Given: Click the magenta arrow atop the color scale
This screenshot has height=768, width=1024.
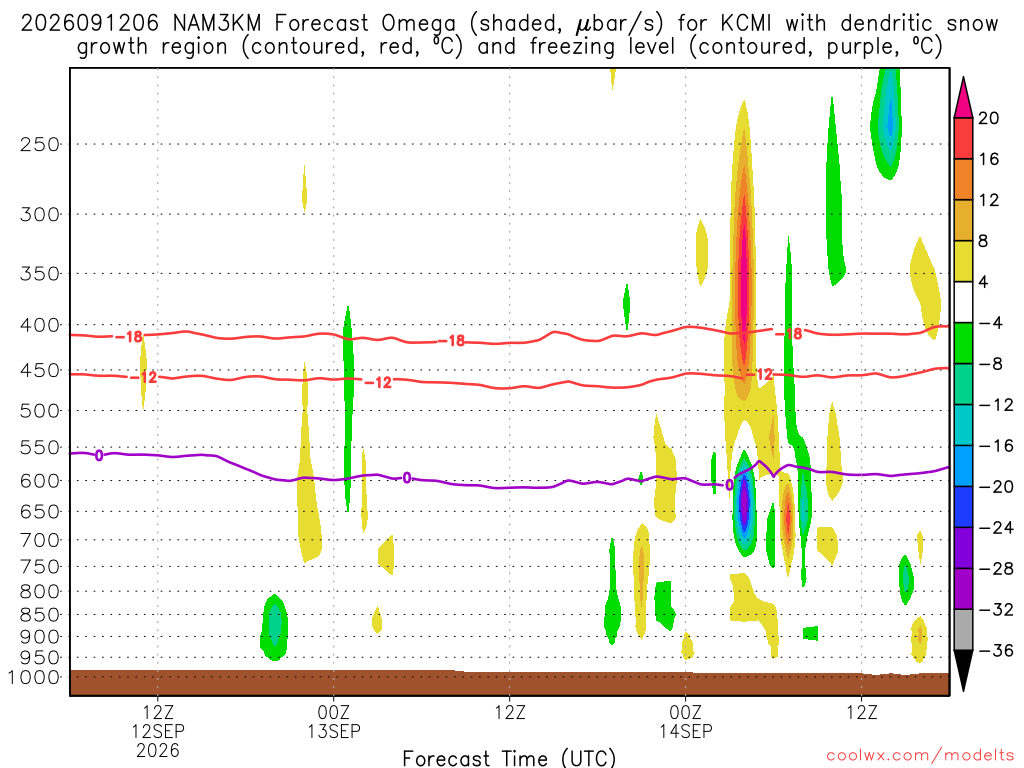Looking at the screenshot, I should pyautogui.click(x=963, y=97).
